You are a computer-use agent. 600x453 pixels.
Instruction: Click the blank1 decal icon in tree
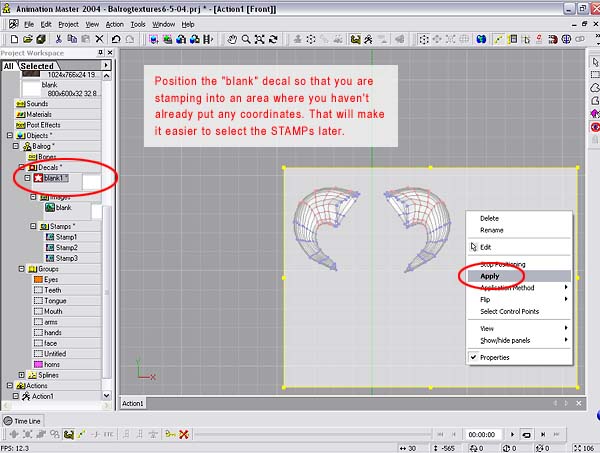coord(37,178)
